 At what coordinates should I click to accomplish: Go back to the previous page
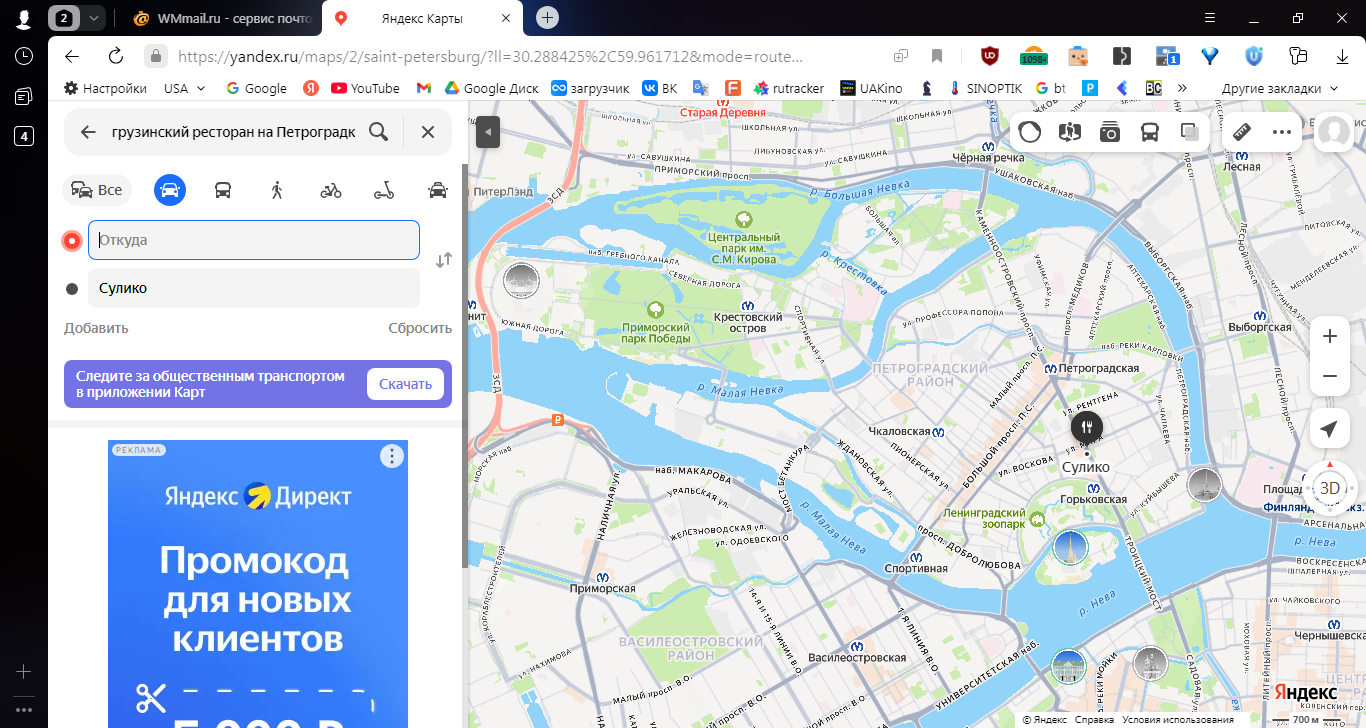(72, 56)
